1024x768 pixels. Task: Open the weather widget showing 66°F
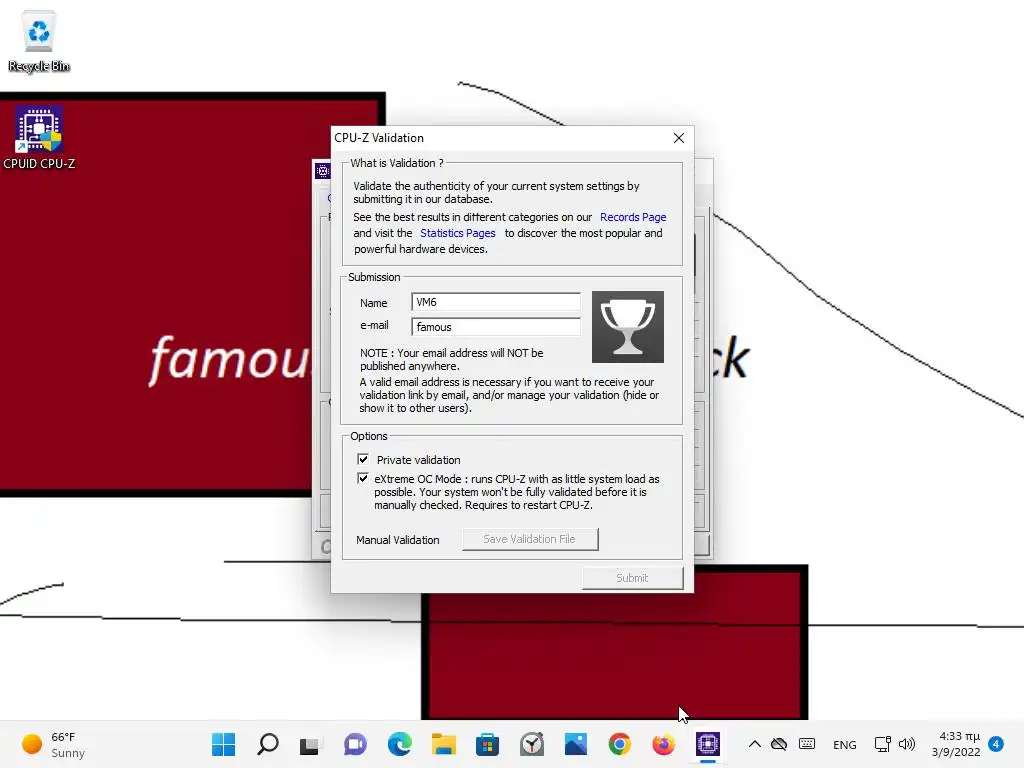(54, 744)
